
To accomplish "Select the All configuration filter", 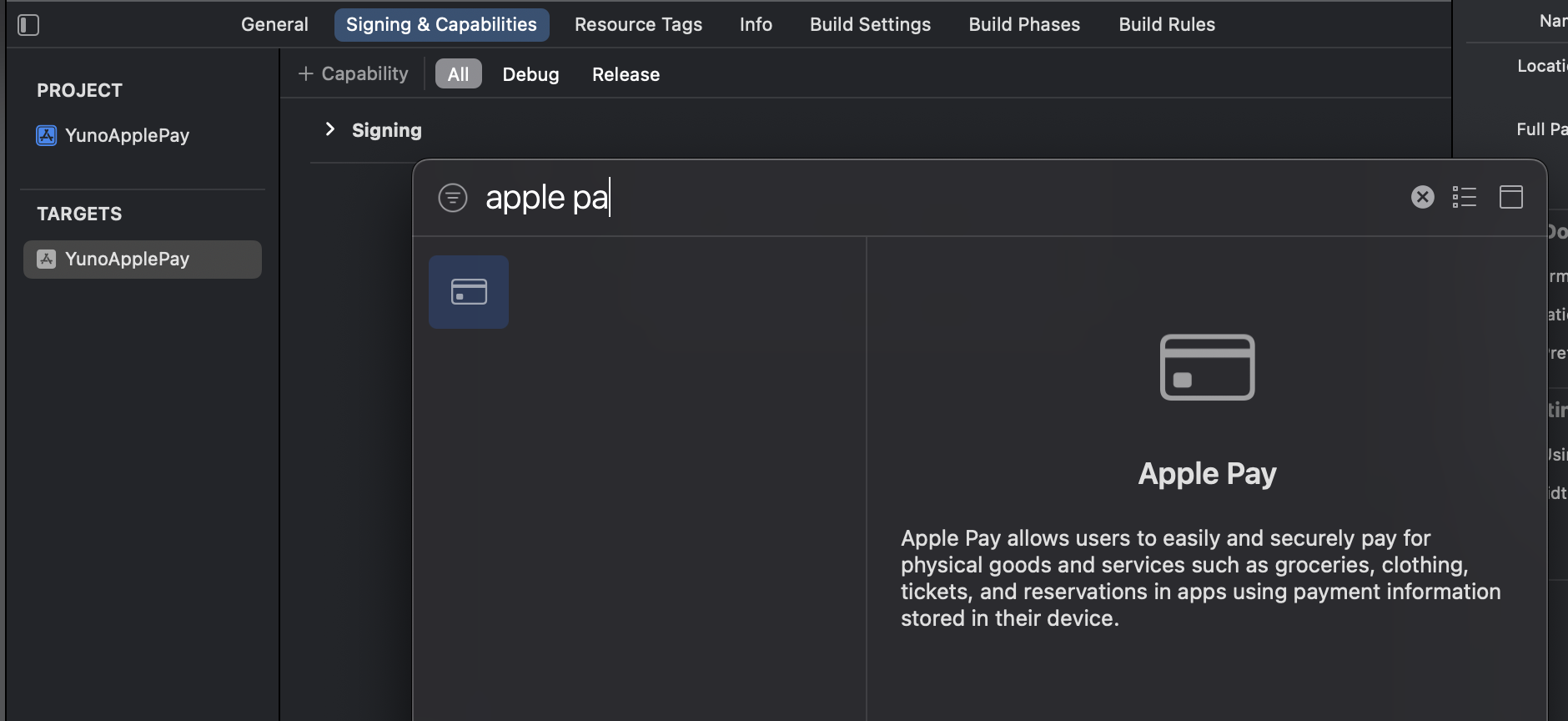I will pyautogui.click(x=458, y=73).
